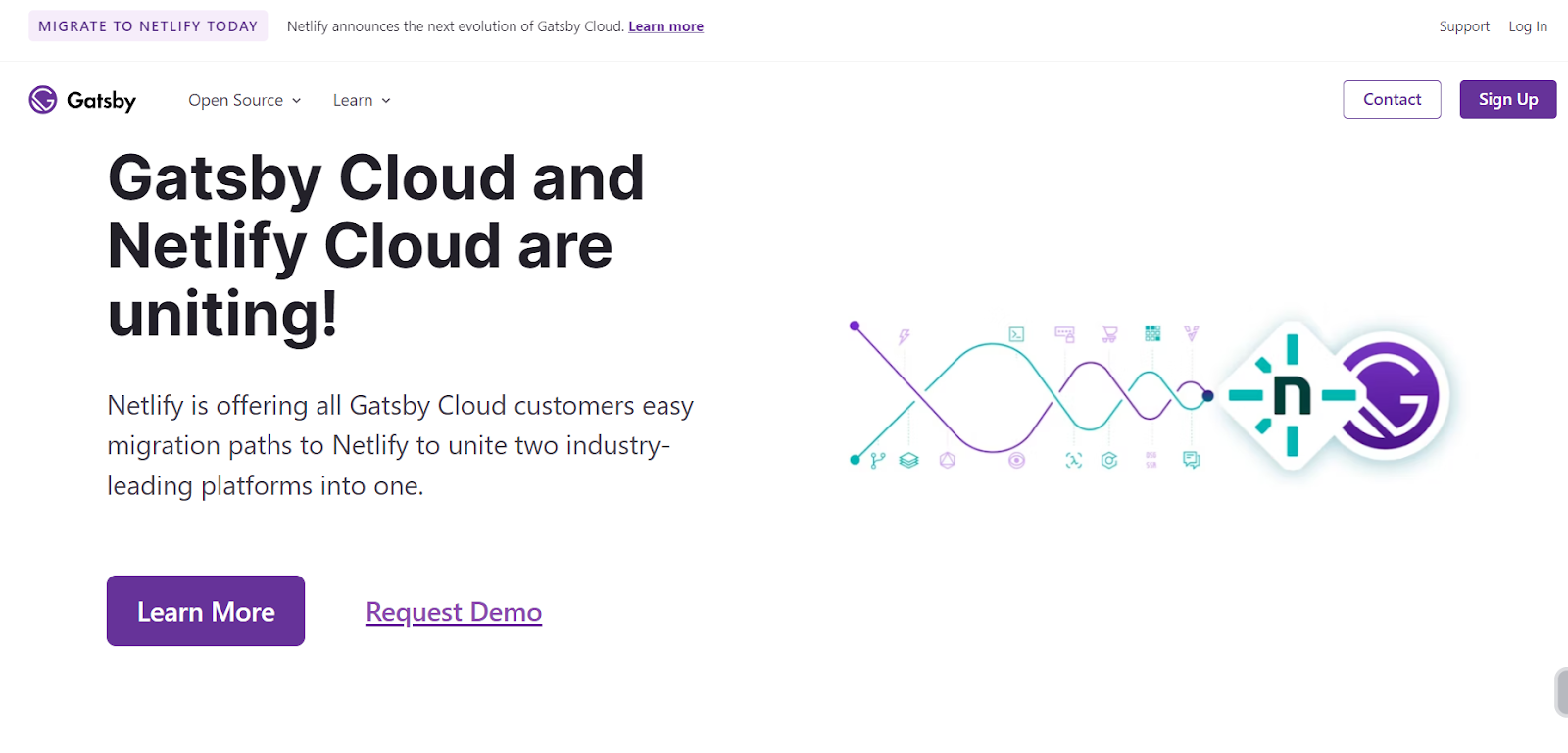Click the purple Sign Up button

1508,99
